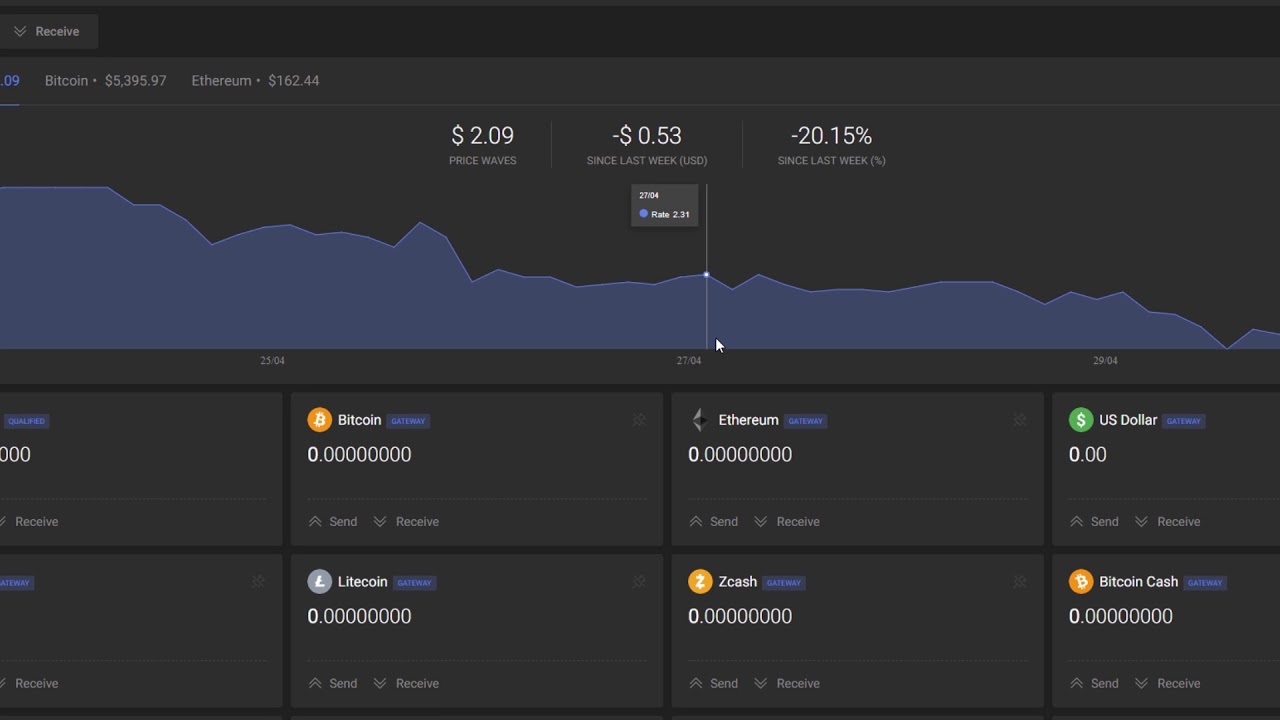Pin the Ethereum asset card
Viewport: 1280px width, 720px height.
pyautogui.click(x=1020, y=420)
